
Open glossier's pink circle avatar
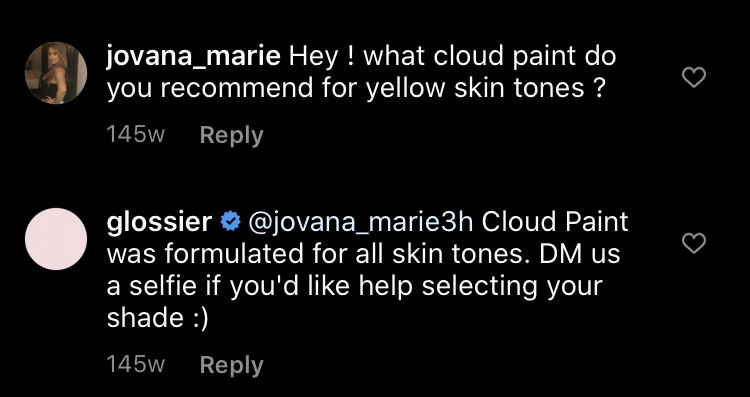(x=56, y=239)
